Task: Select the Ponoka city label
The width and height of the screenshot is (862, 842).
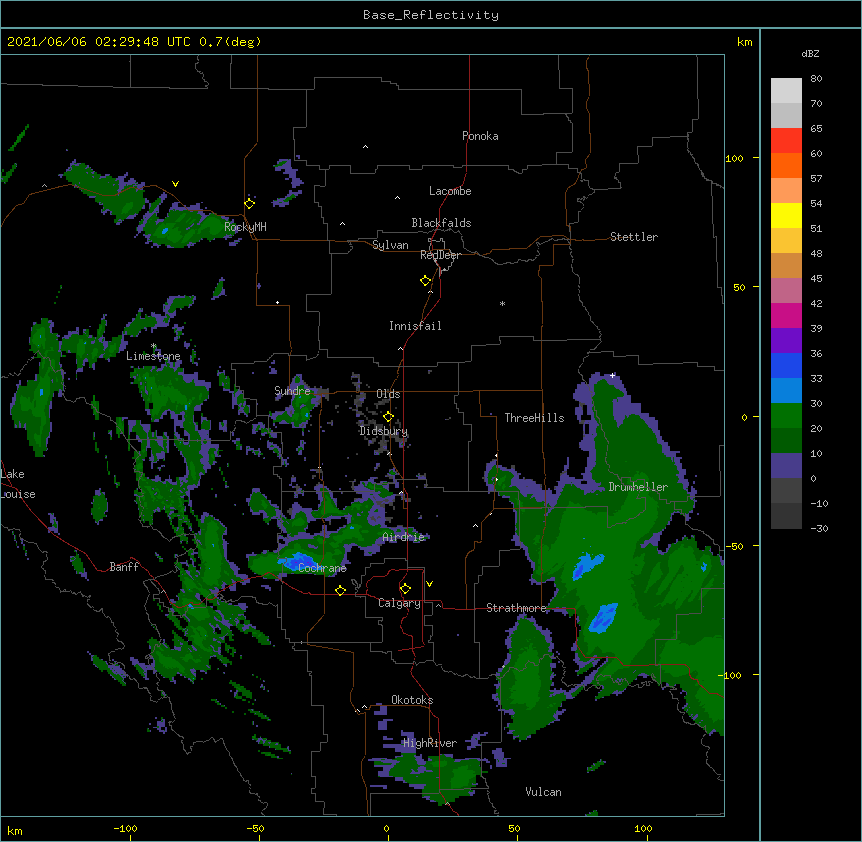Action: pyautogui.click(x=480, y=136)
